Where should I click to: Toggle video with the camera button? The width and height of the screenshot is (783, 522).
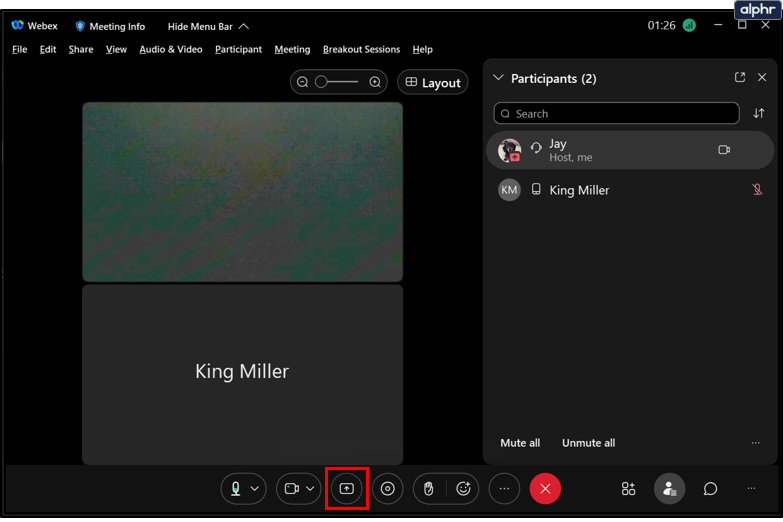click(x=292, y=488)
